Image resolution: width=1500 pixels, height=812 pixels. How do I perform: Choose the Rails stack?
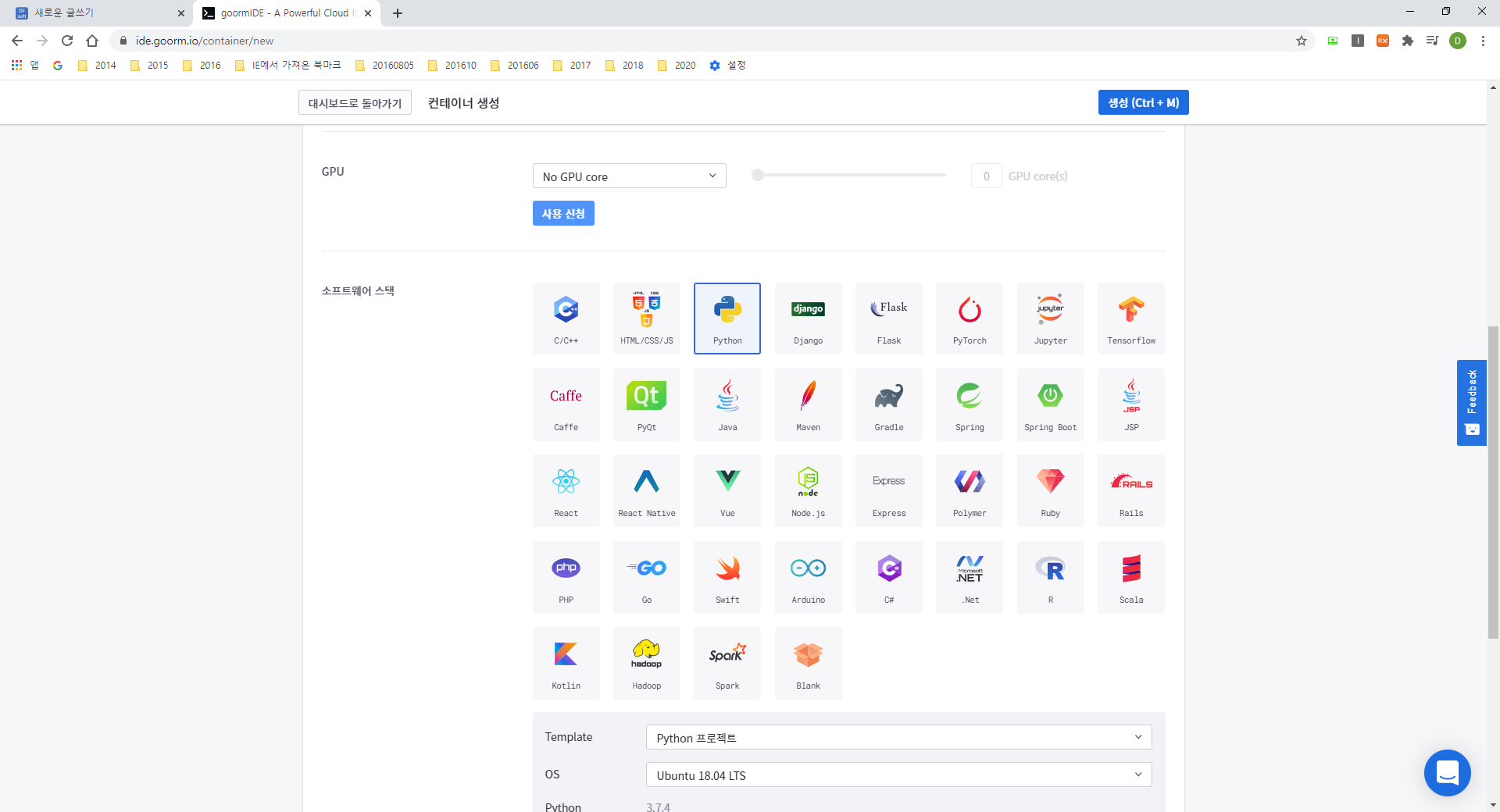pos(1131,491)
